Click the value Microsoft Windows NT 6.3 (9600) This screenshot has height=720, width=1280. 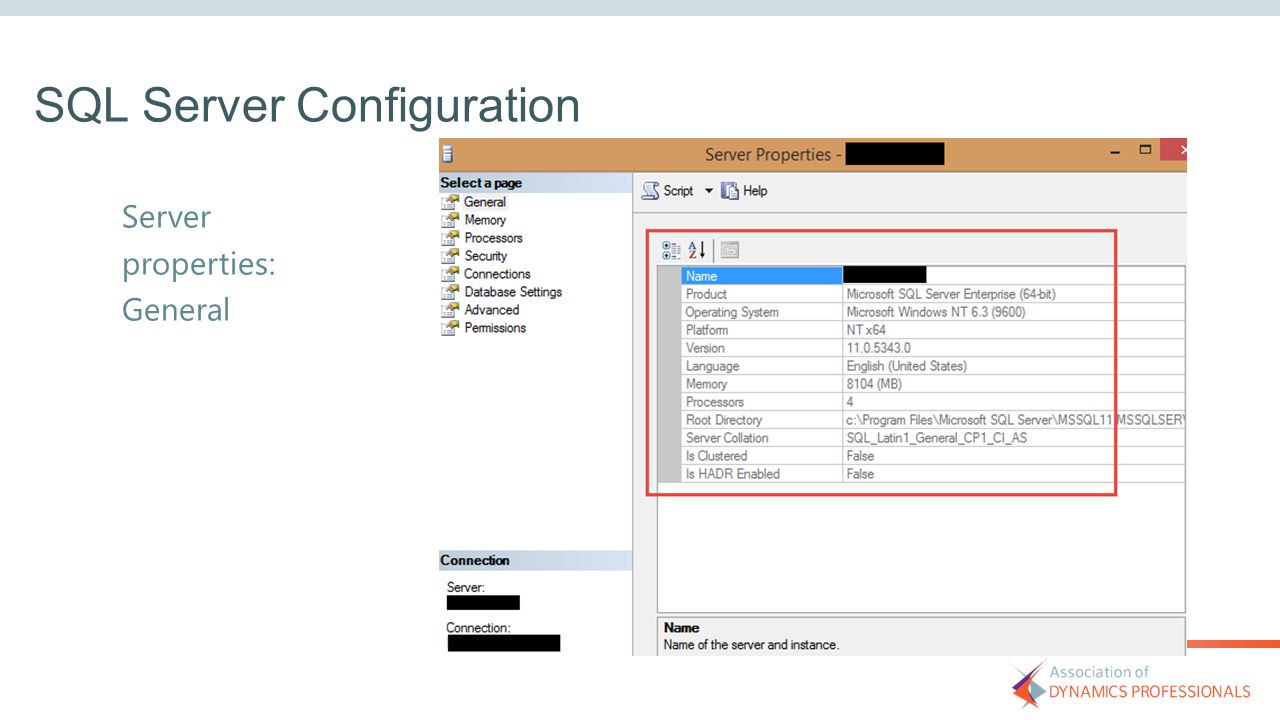tap(936, 312)
